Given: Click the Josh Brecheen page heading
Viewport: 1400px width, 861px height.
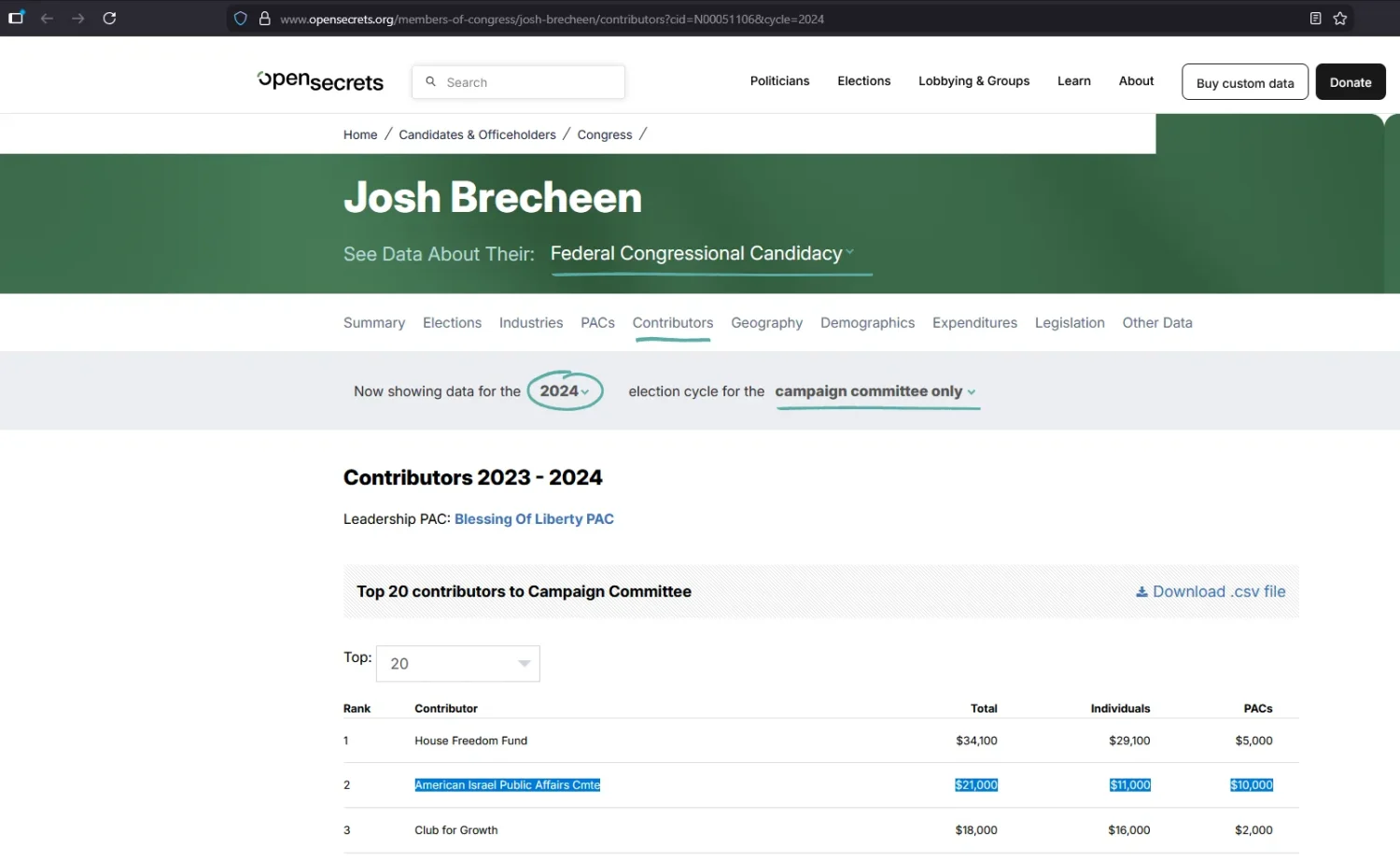Looking at the screenshot, I should pos(493,198).
